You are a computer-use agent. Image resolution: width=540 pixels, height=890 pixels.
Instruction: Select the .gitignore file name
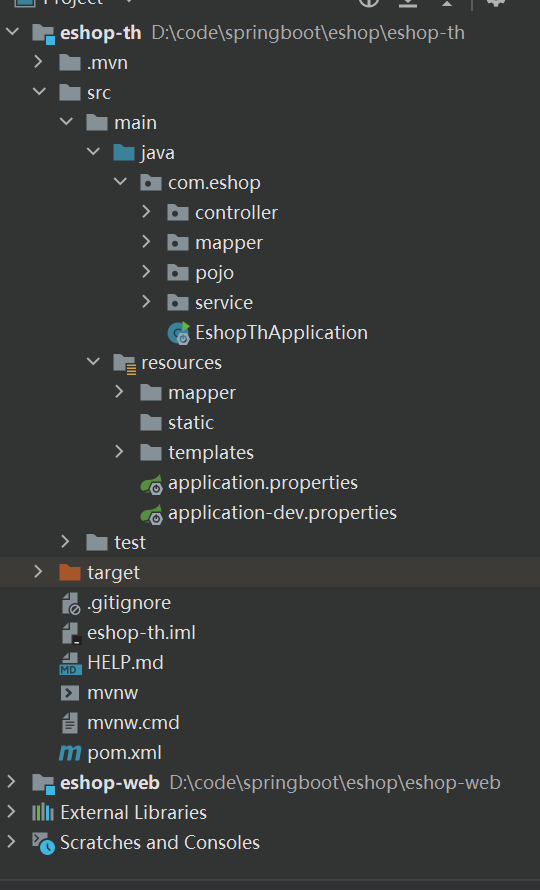point(129,603)
